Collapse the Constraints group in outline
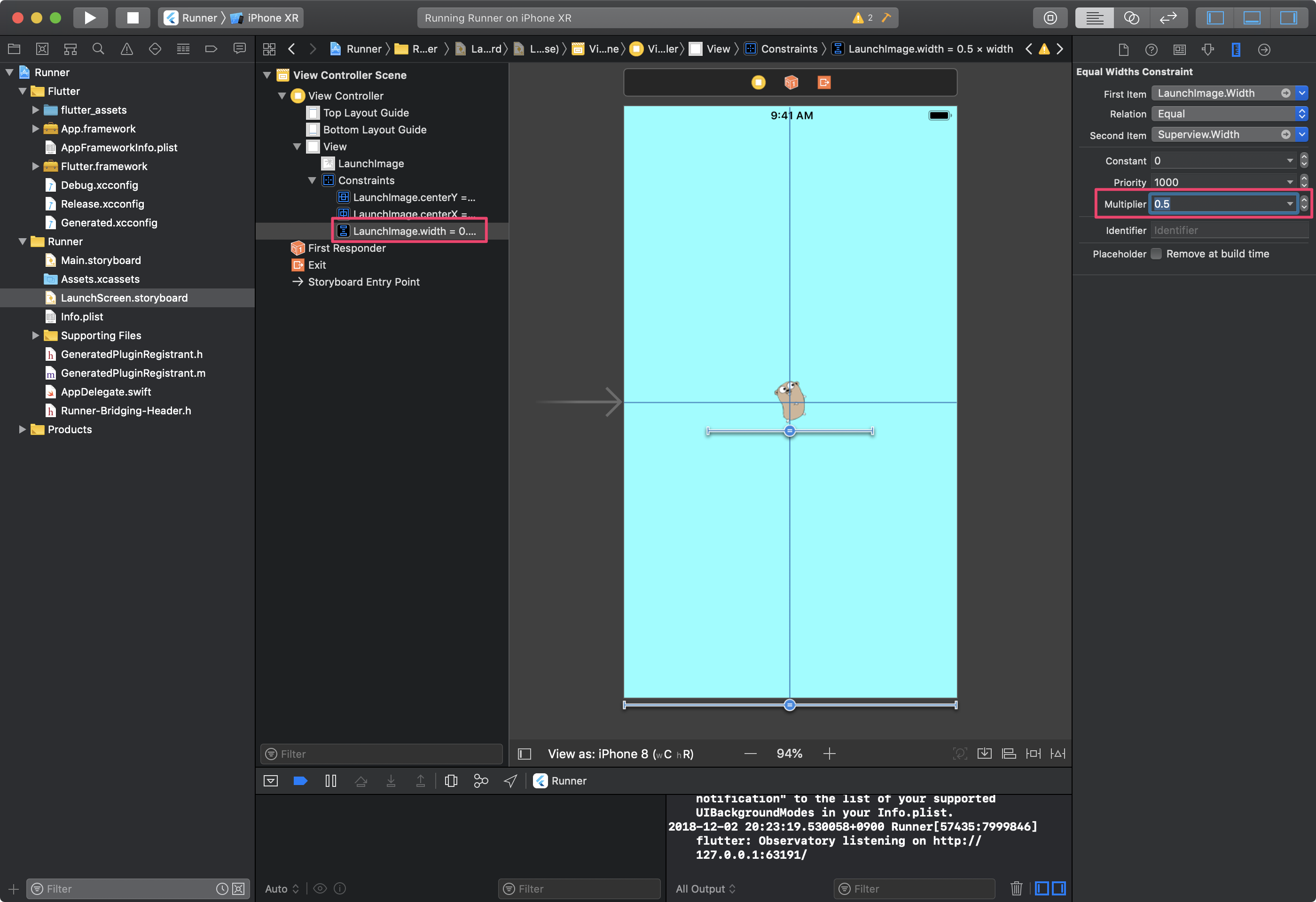The image size is (1316, 902). tap(312, 180)
